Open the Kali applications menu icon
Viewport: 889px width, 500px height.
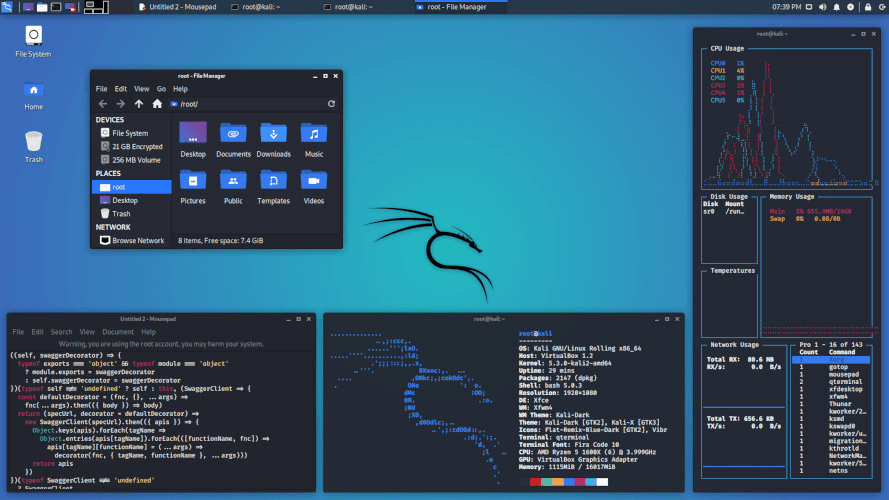click(9, 7)
